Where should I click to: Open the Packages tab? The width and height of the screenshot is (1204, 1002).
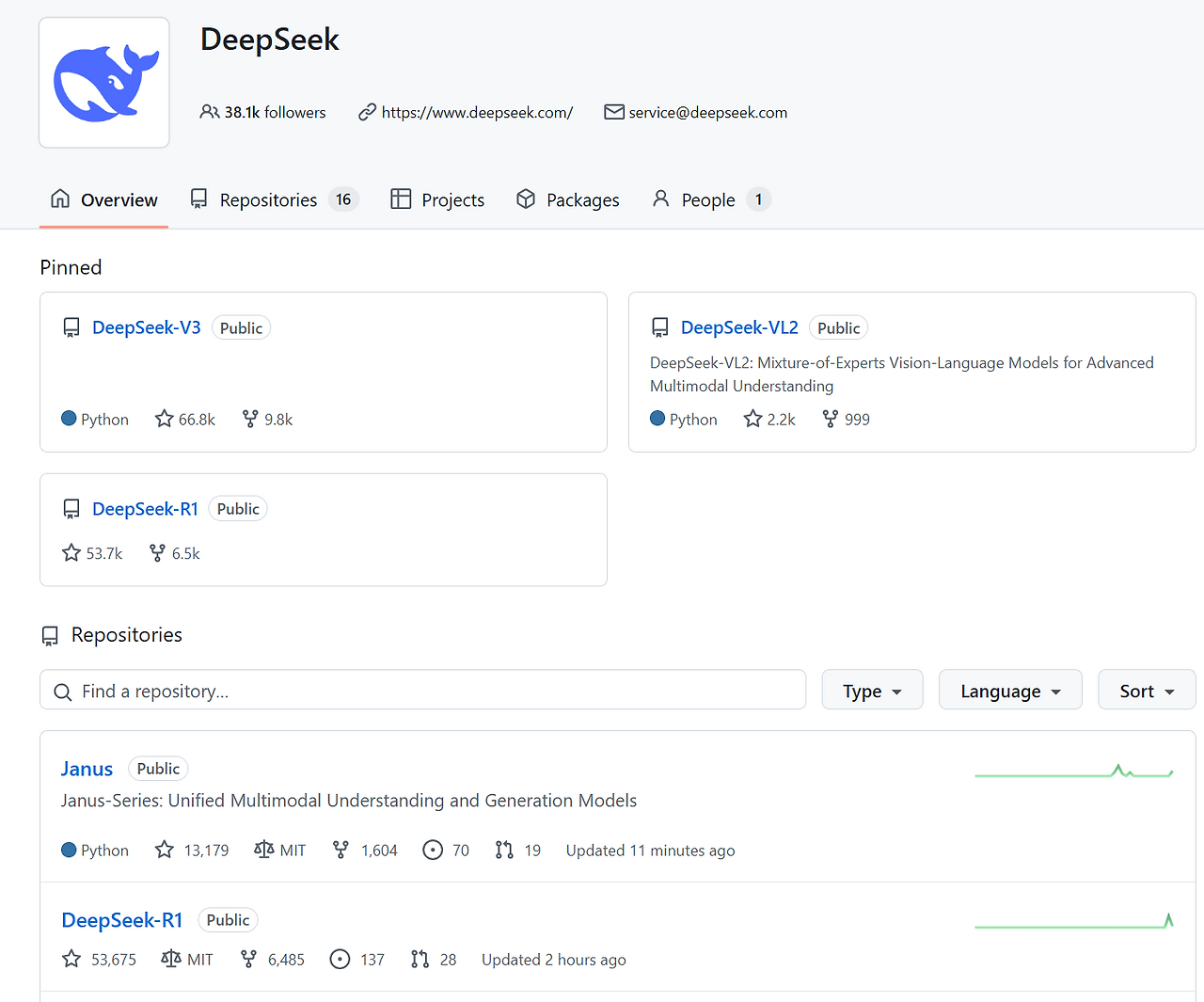[568, 199]
